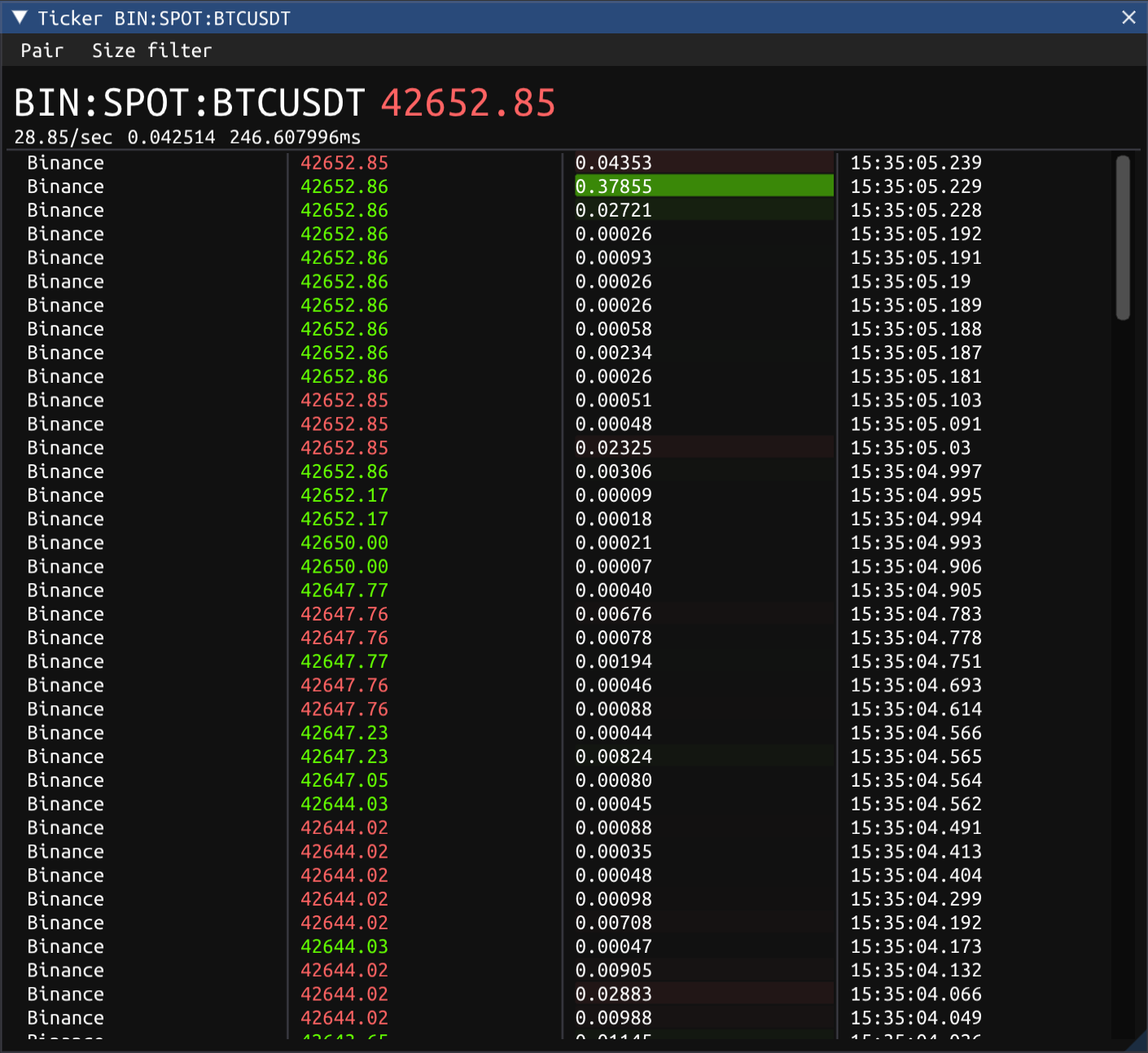
Task: Click the Binance label in the 15:35:04.751 row
Action: pos(66,661)
